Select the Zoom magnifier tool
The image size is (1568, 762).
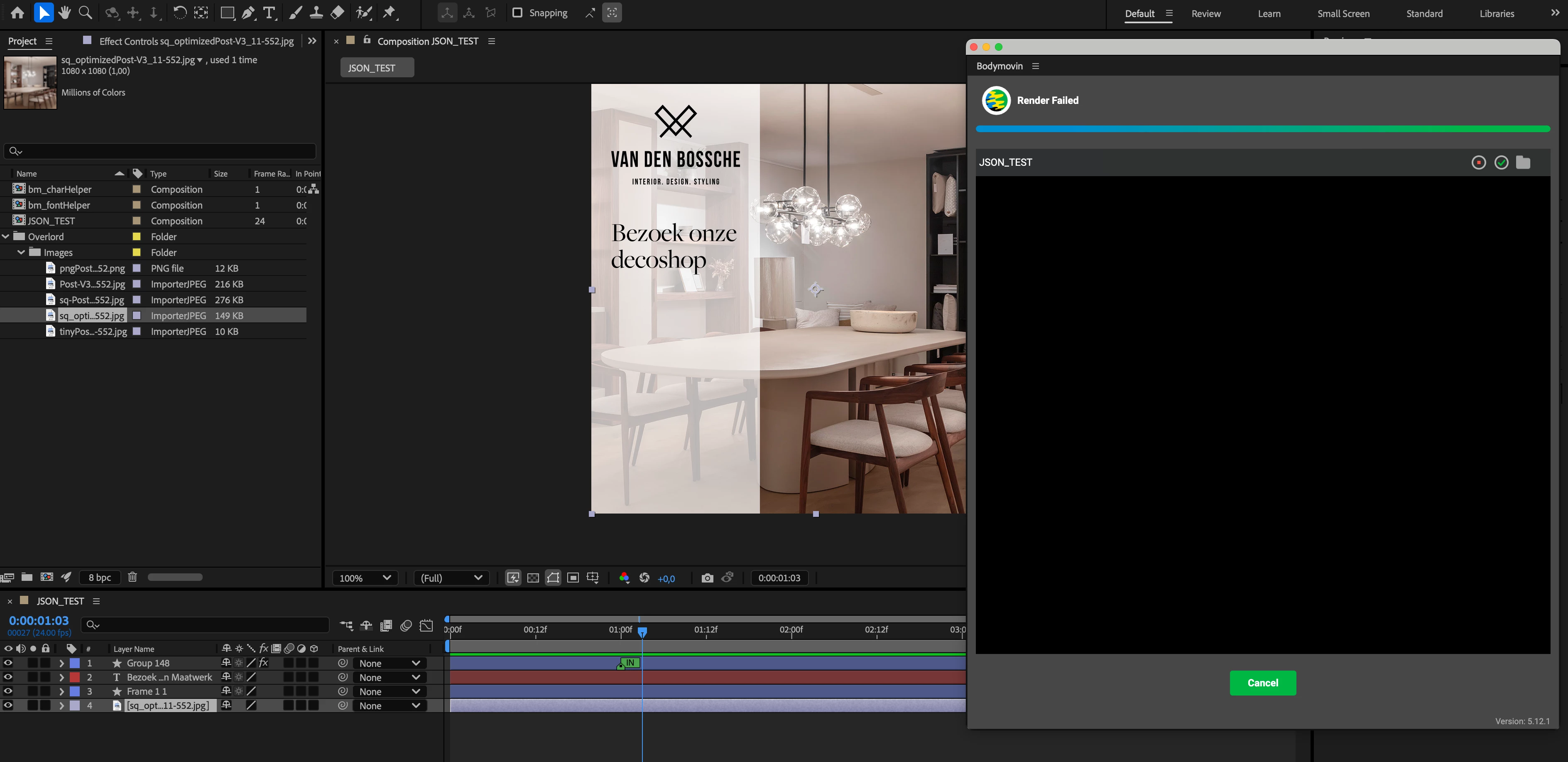[x=86, y=13]
